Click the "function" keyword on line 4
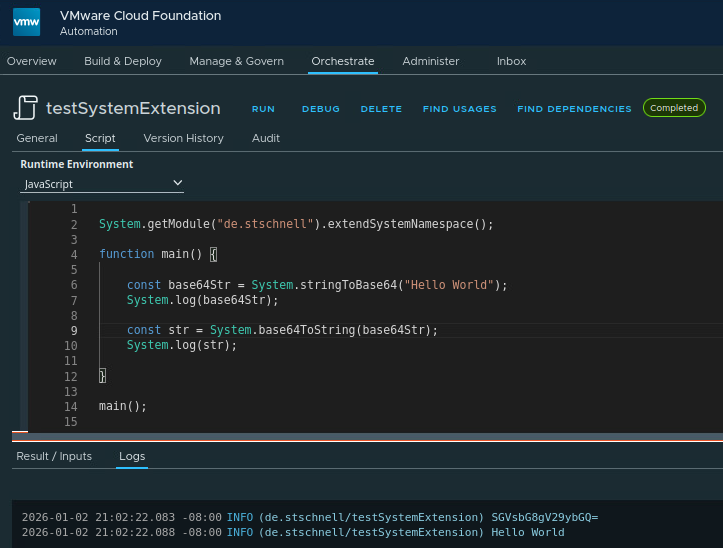 (x=127, y=254)
